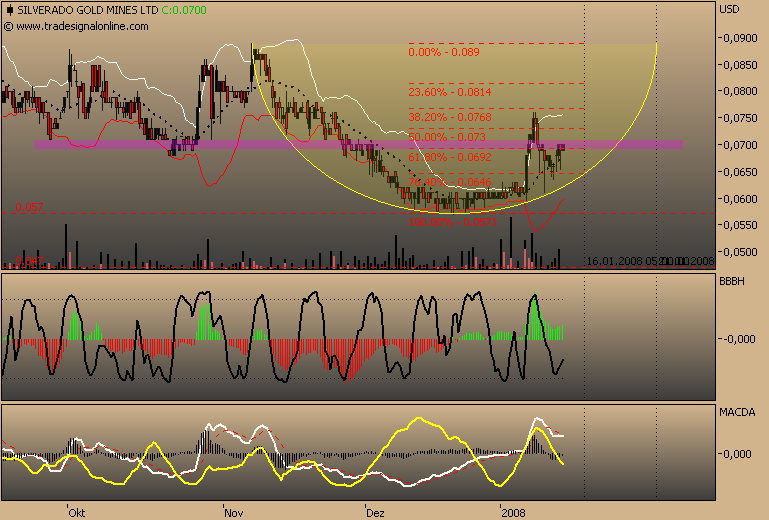The height and width of the screenshot is (520, 769).
Task: Click the BBBH indicator label
Action: (x=732, y=281)
